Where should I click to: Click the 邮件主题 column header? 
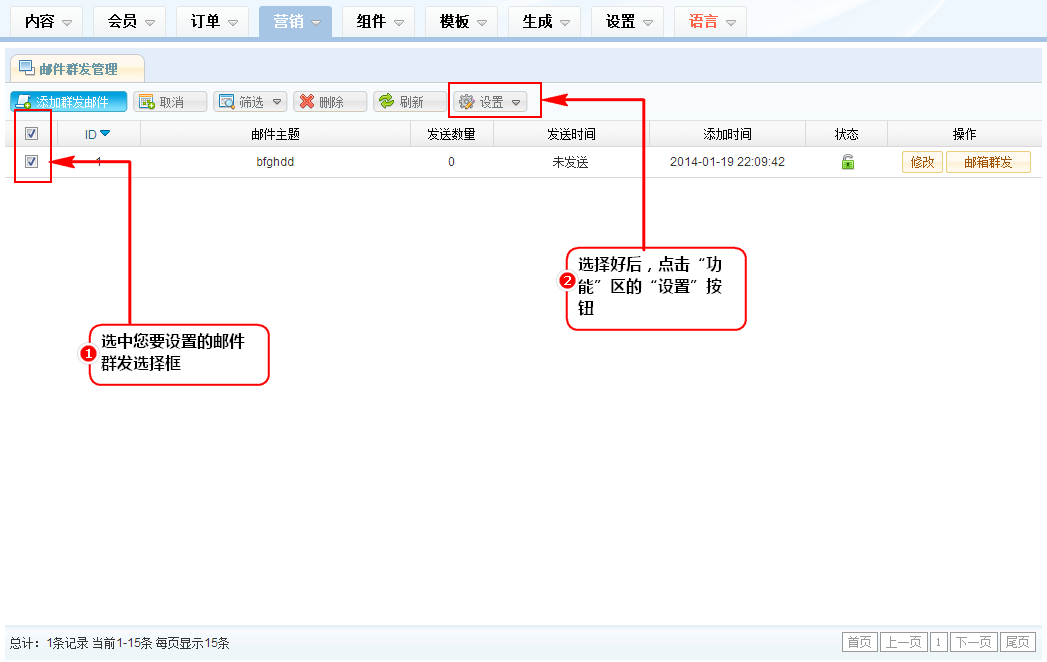click(275, 134)
